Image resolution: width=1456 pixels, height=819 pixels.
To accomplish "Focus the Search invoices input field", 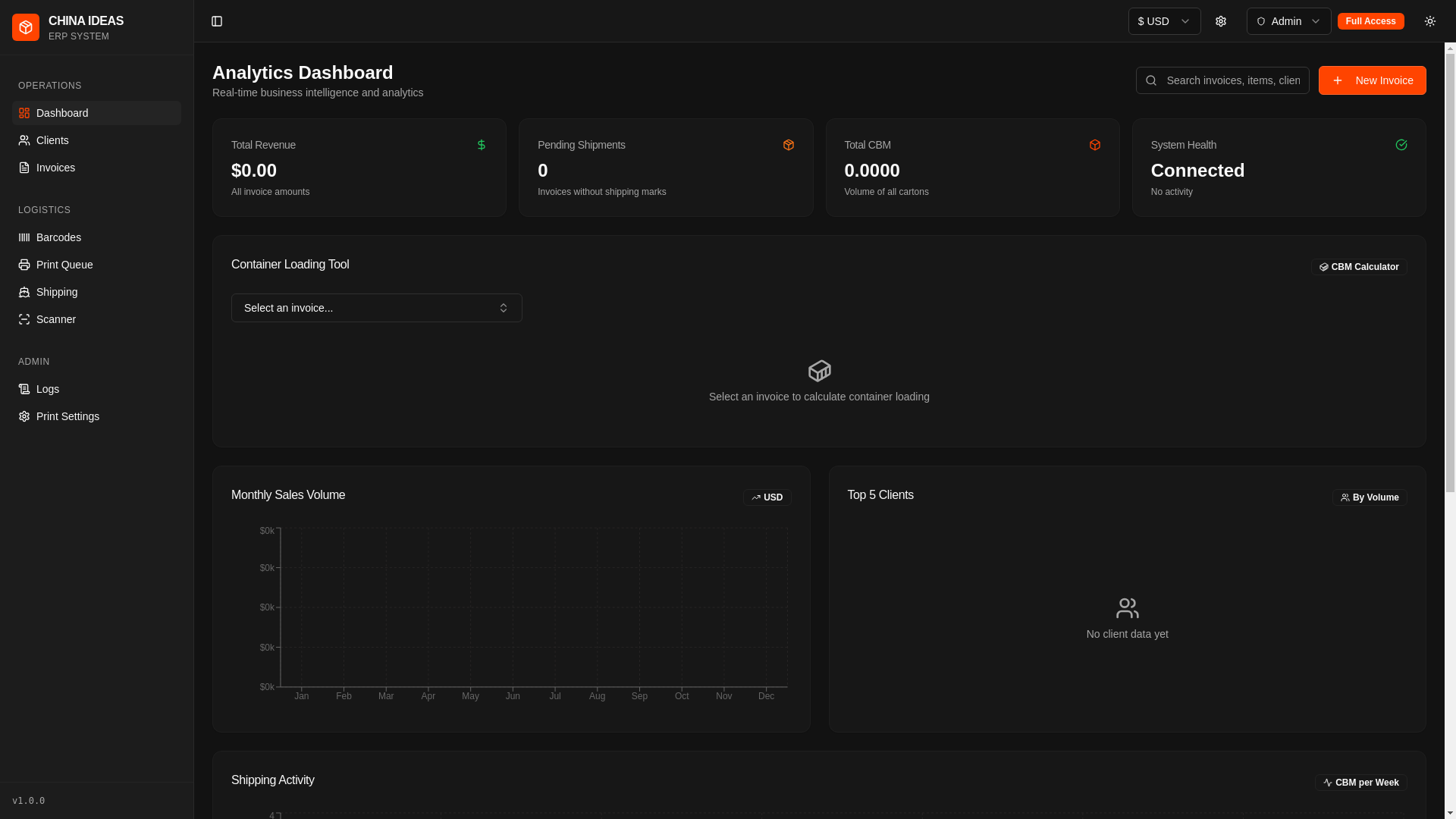I will click(x=1222, y=80).
